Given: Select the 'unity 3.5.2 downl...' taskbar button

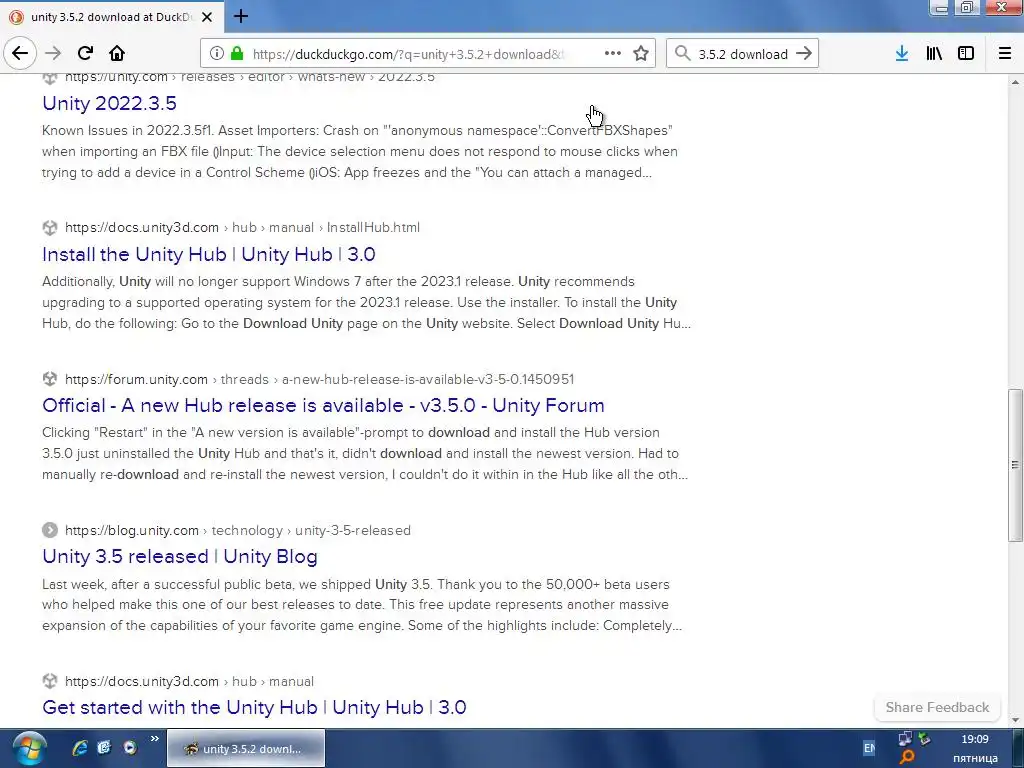Looking at the screenshot, I should [246, 748].
